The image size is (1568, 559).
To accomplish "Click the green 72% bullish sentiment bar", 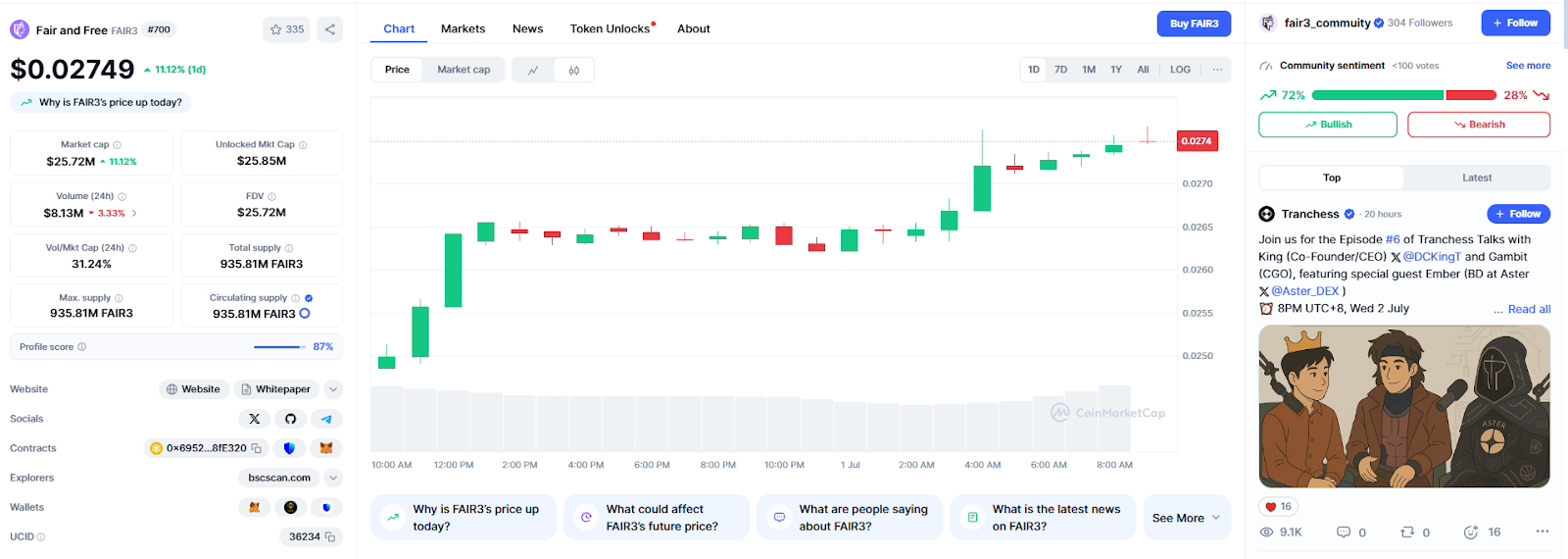I will [x=1377, y=95].
